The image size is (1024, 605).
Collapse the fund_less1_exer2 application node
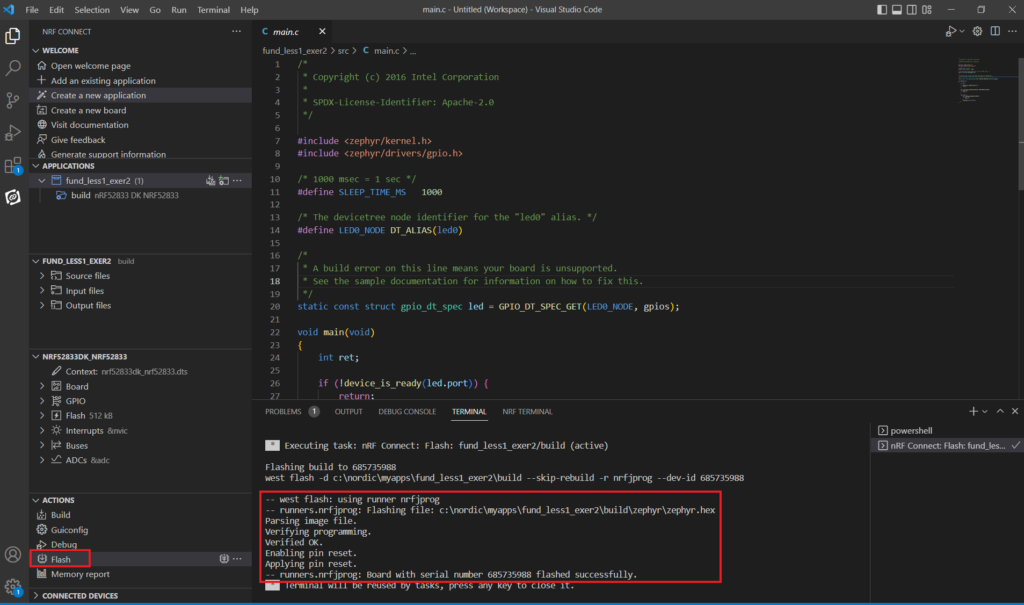pos(42,180)
